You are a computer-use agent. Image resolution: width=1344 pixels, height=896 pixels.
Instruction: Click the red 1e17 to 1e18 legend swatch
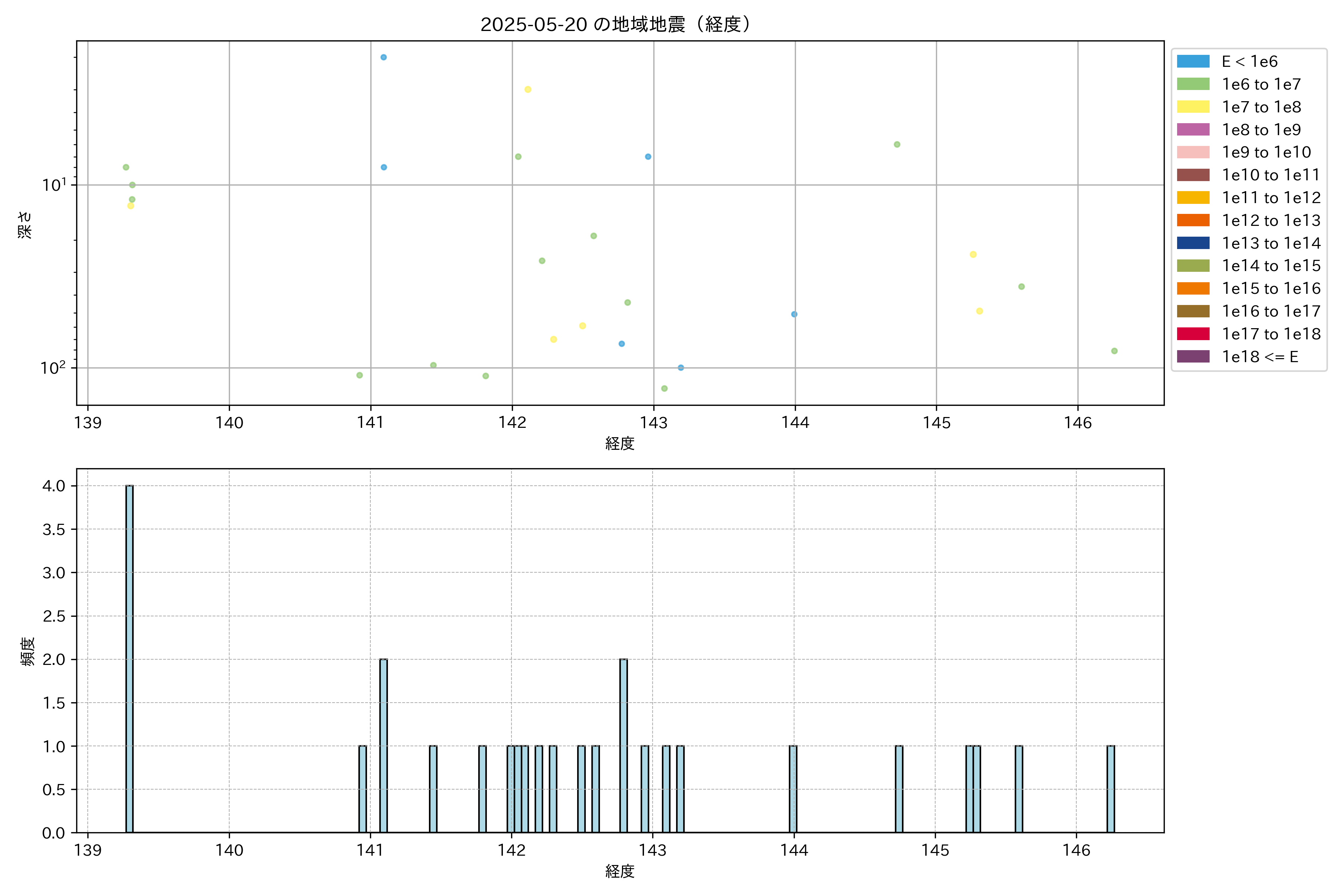click(1193, 334)
